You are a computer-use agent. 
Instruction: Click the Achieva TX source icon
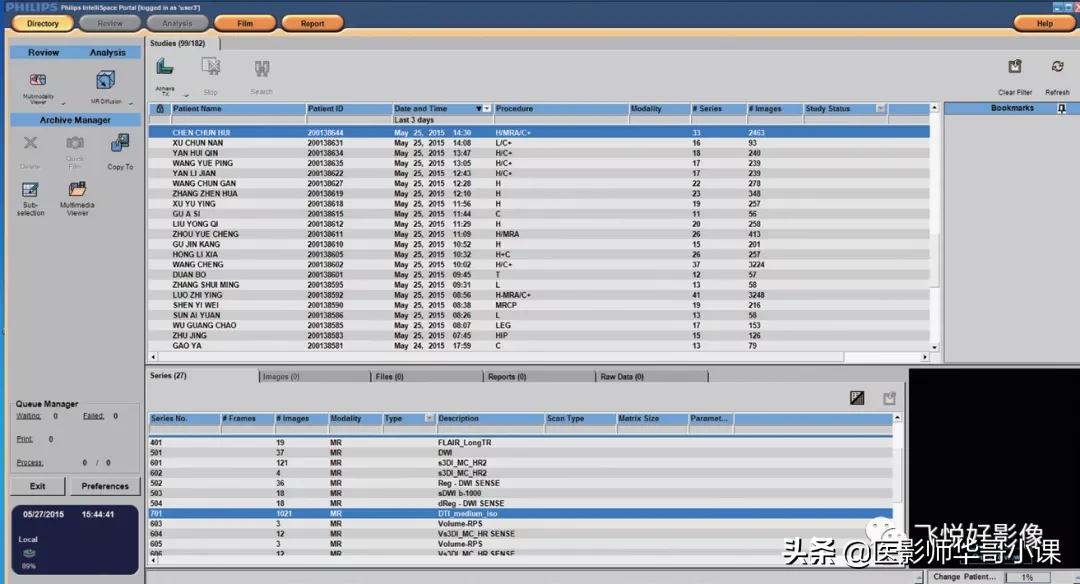pyautogui.click(x=166, y=68)
